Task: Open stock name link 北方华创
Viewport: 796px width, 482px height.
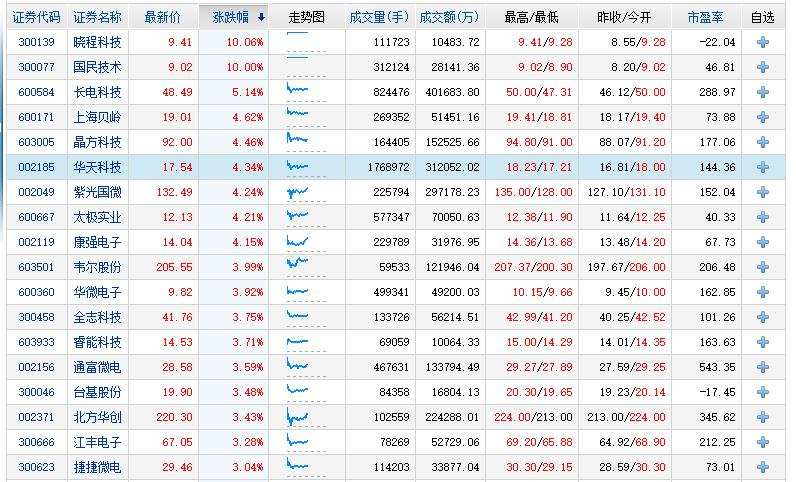Action: pos(97,417)
